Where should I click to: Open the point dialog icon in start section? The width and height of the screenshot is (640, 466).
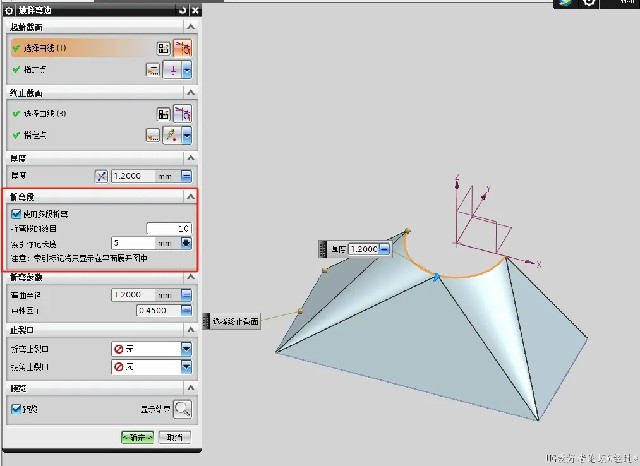tap(153, 69)
